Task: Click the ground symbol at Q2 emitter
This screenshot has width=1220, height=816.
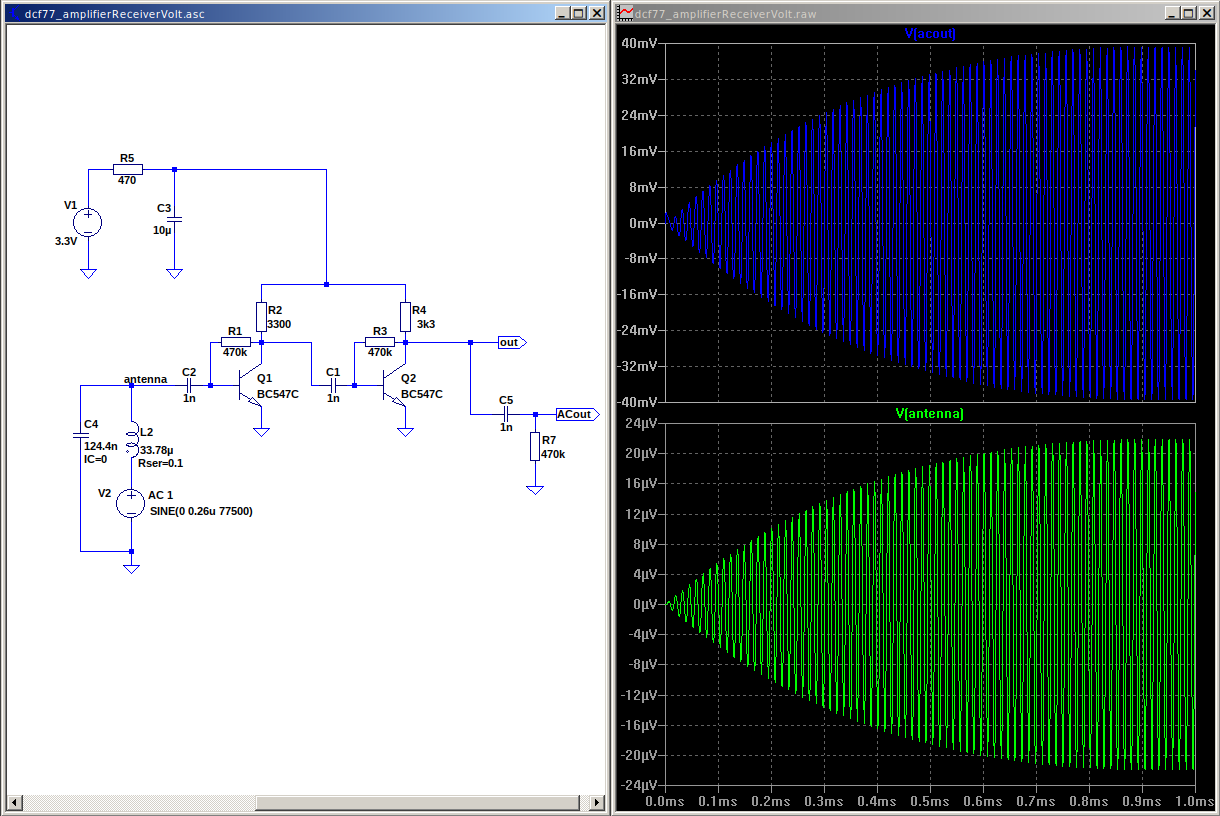Action: point(405,432)
